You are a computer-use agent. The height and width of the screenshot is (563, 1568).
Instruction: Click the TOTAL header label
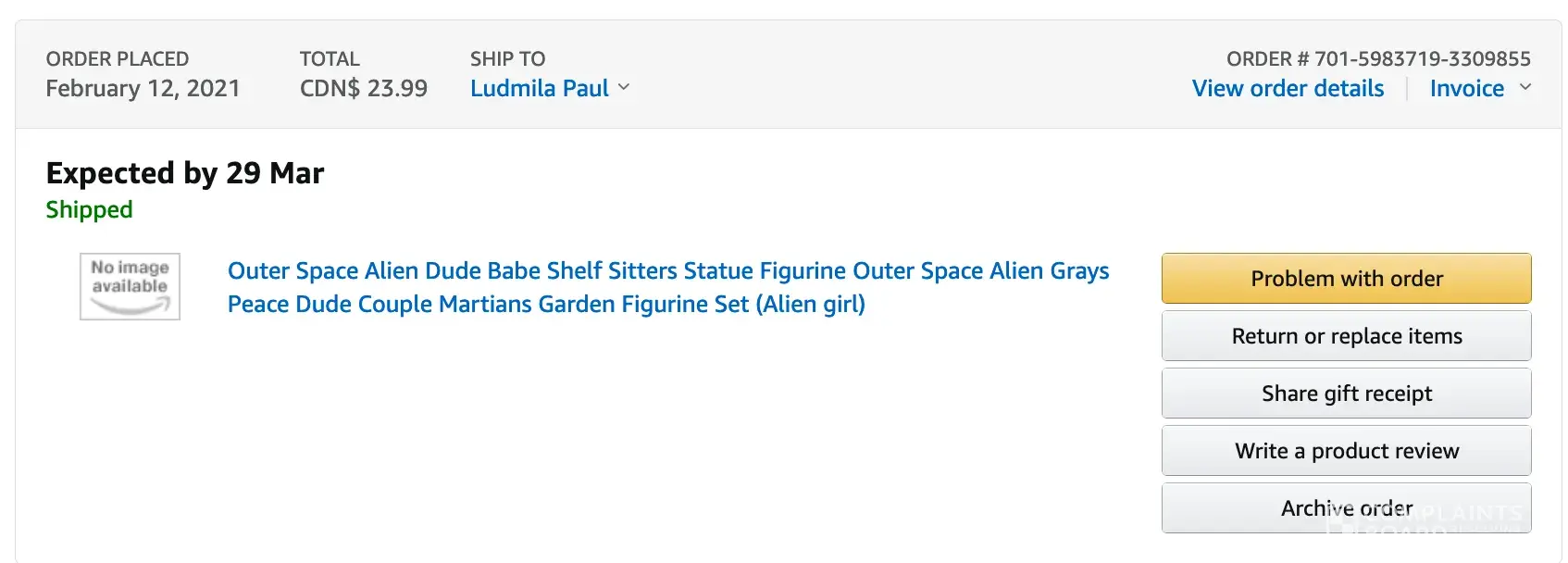pos(330,59)
